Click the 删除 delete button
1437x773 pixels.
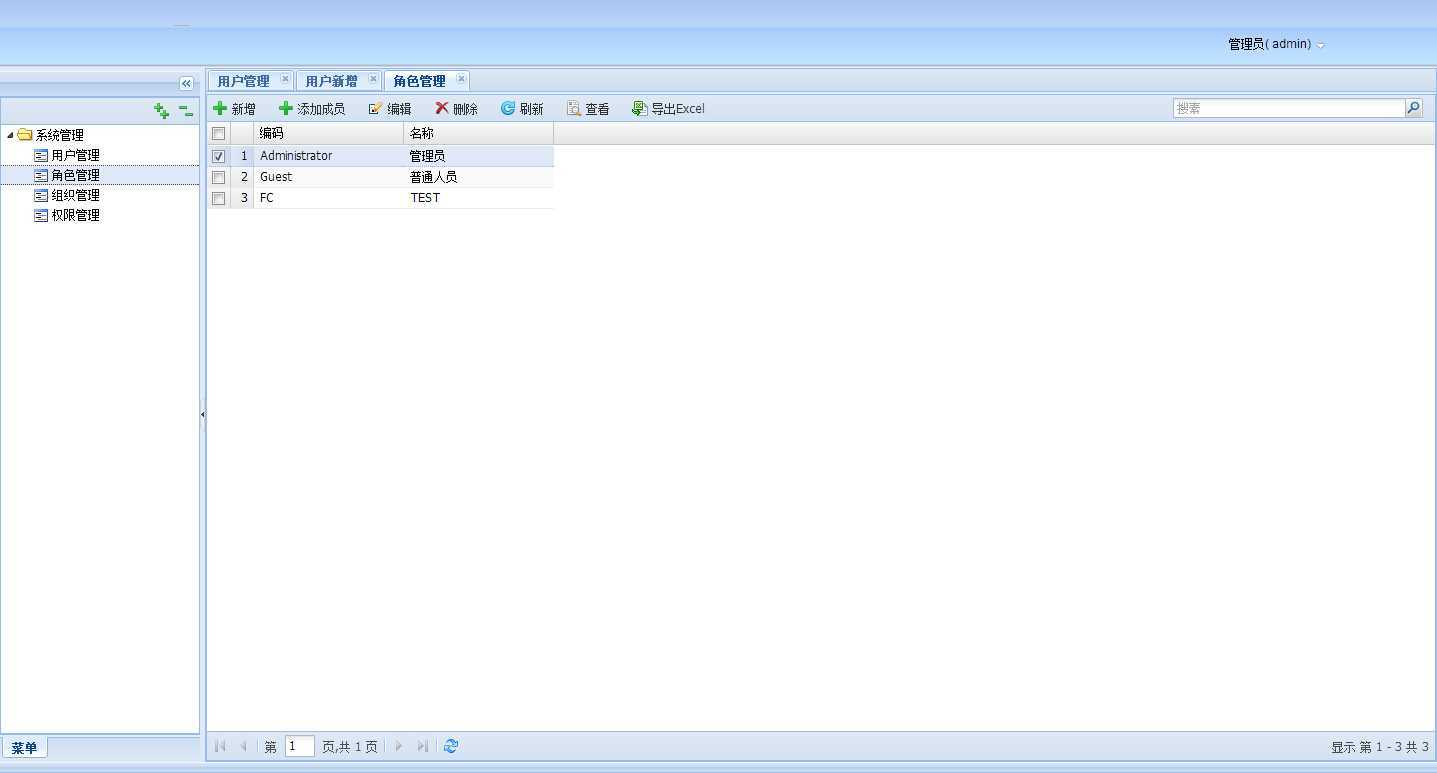(456, 108)
